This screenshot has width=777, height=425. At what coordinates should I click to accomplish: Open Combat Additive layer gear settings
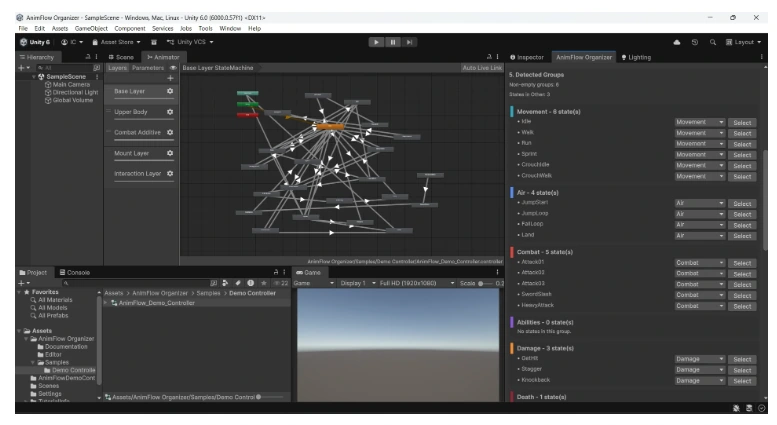(x=170, y=132)
